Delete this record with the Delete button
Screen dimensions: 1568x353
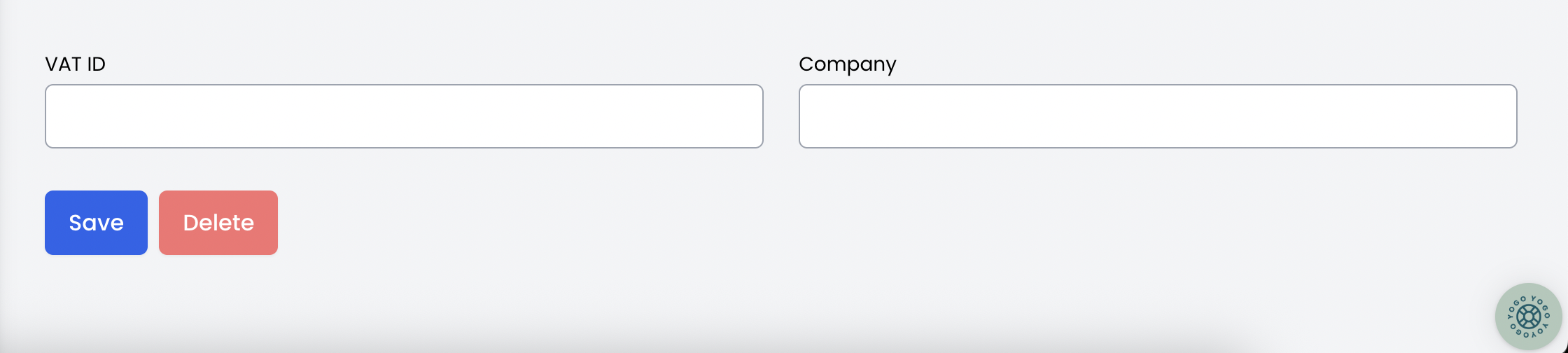coord(218,223)
